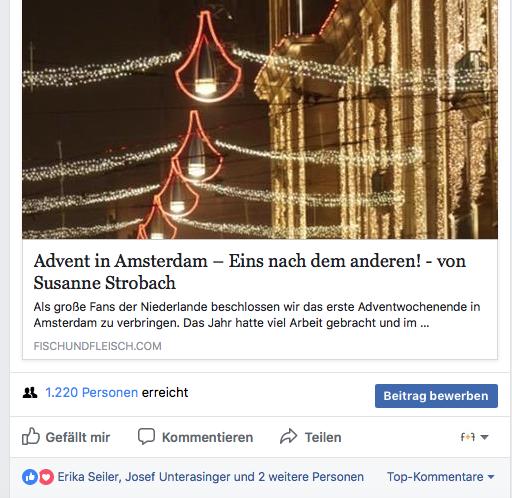
Task: Open the Christmas lights article image
Action: [260, 119]
